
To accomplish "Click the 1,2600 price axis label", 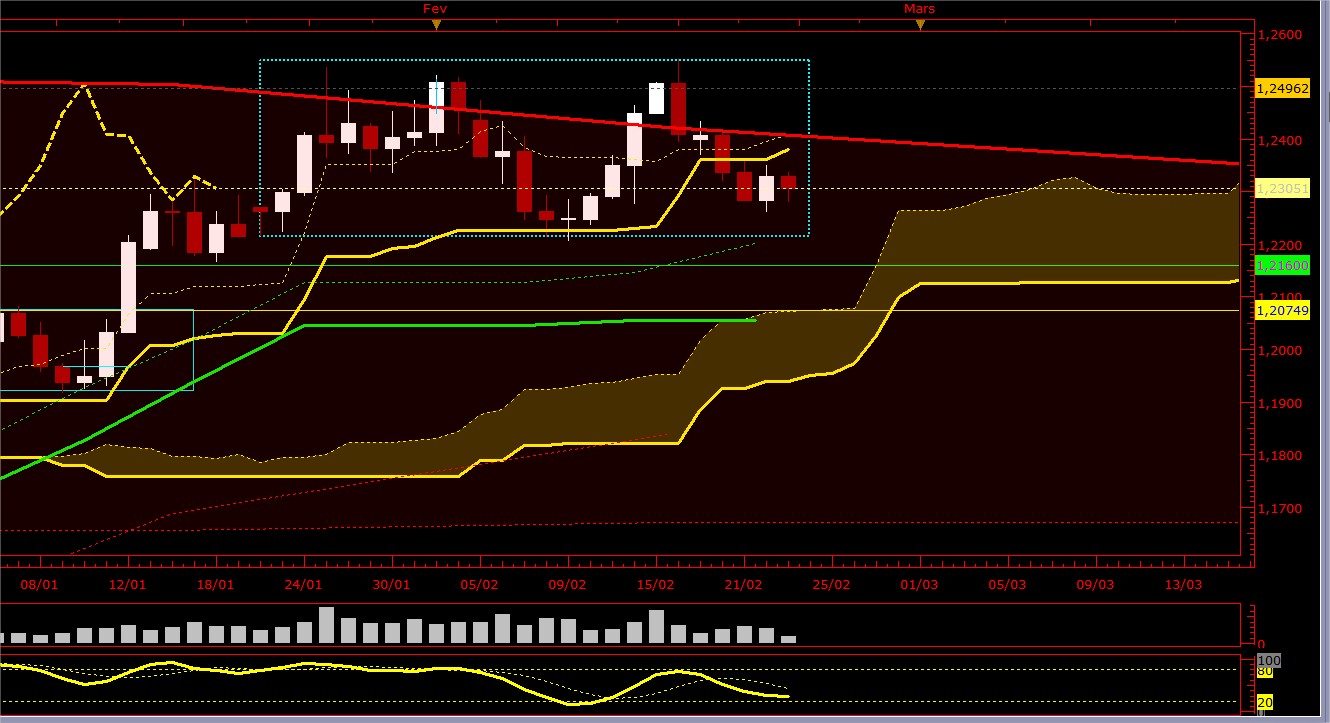I will (1281, 35).
